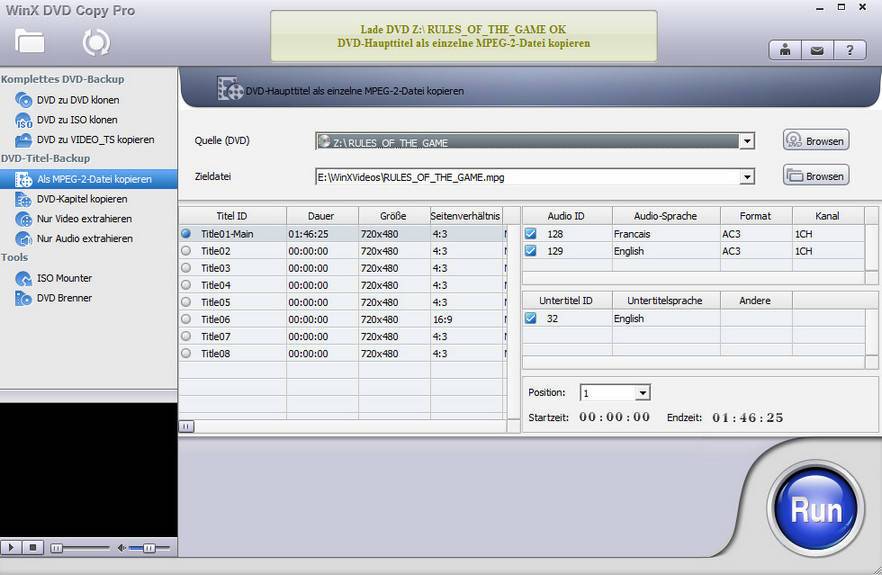
Task: Select Title04 radio button
Action: [186, 285]
